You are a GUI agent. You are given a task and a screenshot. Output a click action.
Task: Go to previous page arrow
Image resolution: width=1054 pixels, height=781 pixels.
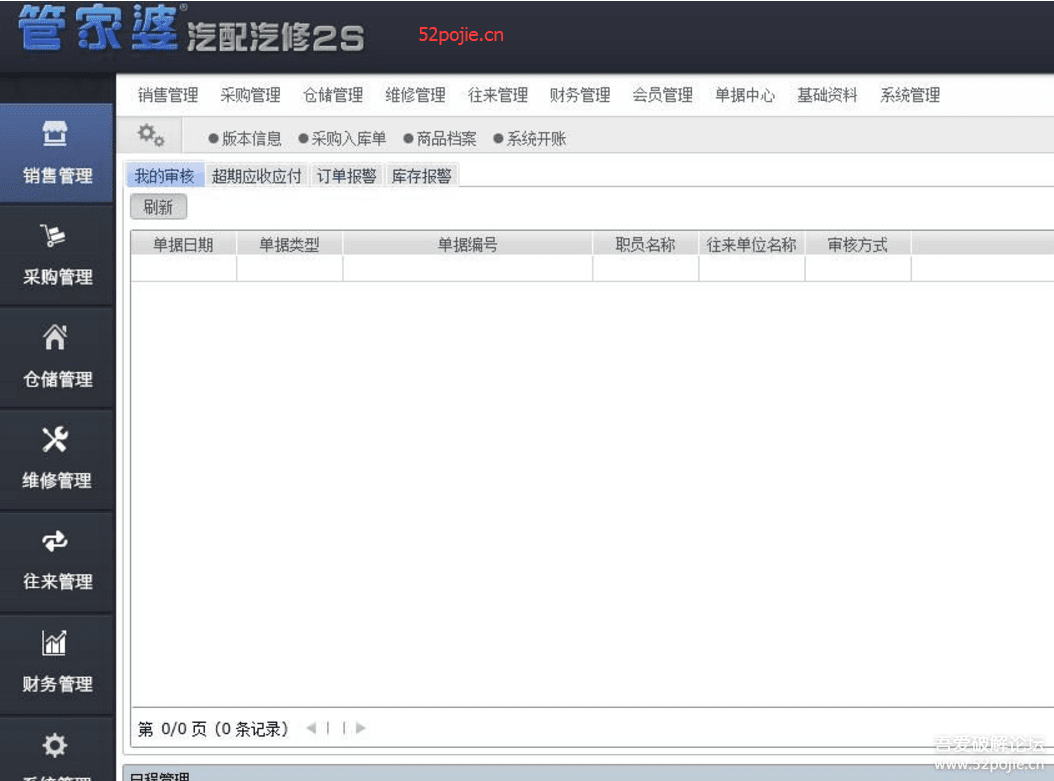tap(311, 728)
